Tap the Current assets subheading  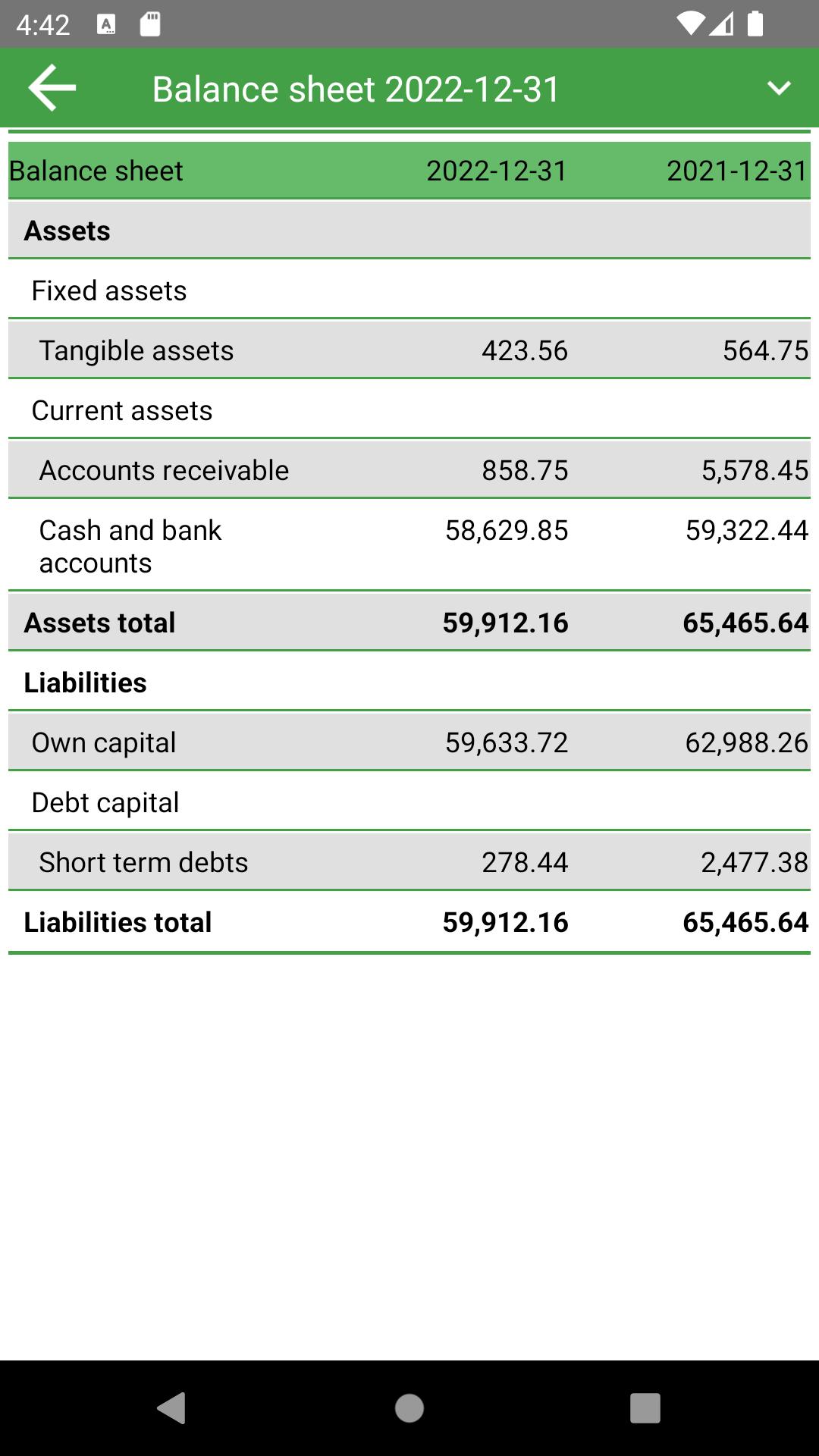click(x=122, y=410)
